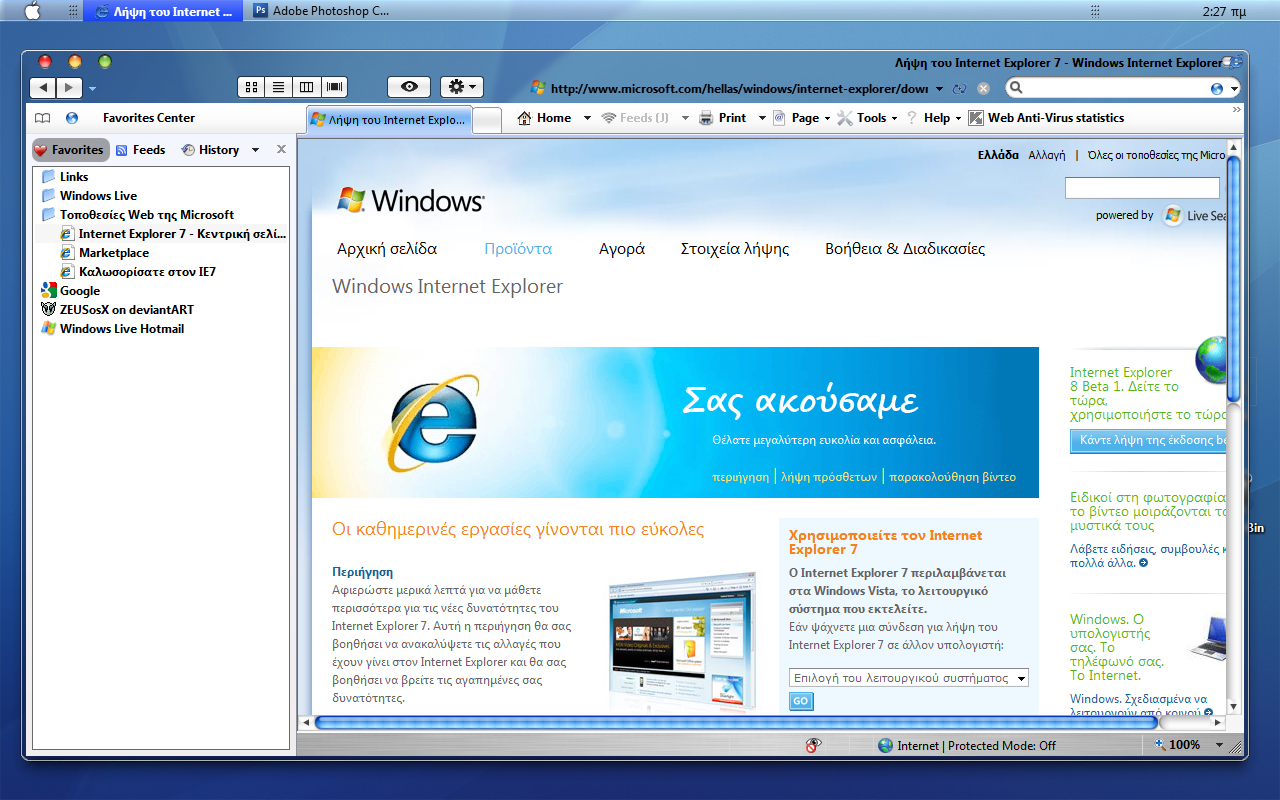Click the top search box field
Screen dimensions: 1280x800
pos(1114,88)
